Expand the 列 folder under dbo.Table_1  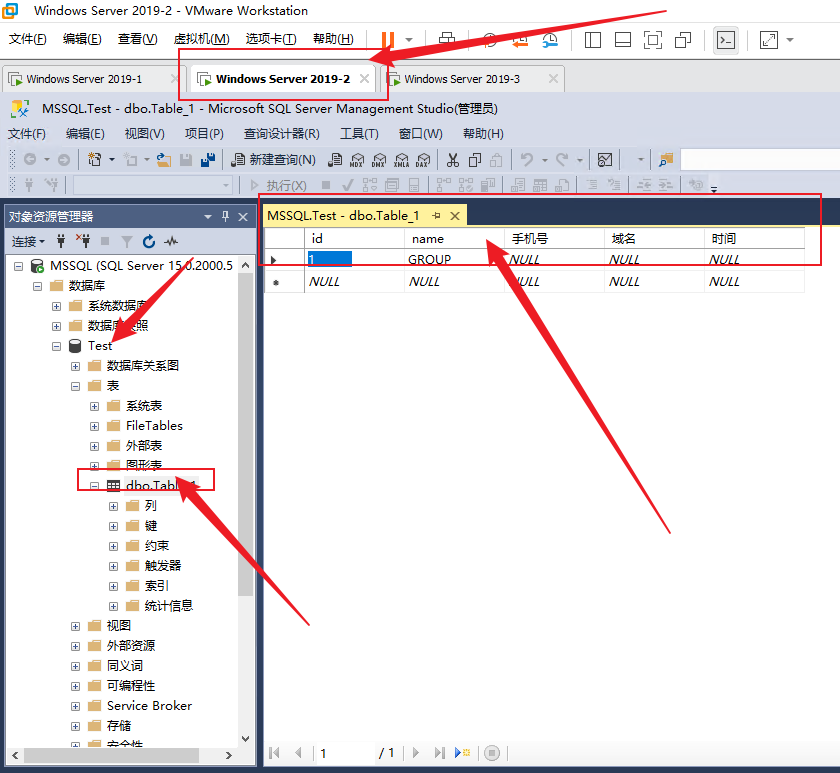pyautogui.click(x=114, y=506)
